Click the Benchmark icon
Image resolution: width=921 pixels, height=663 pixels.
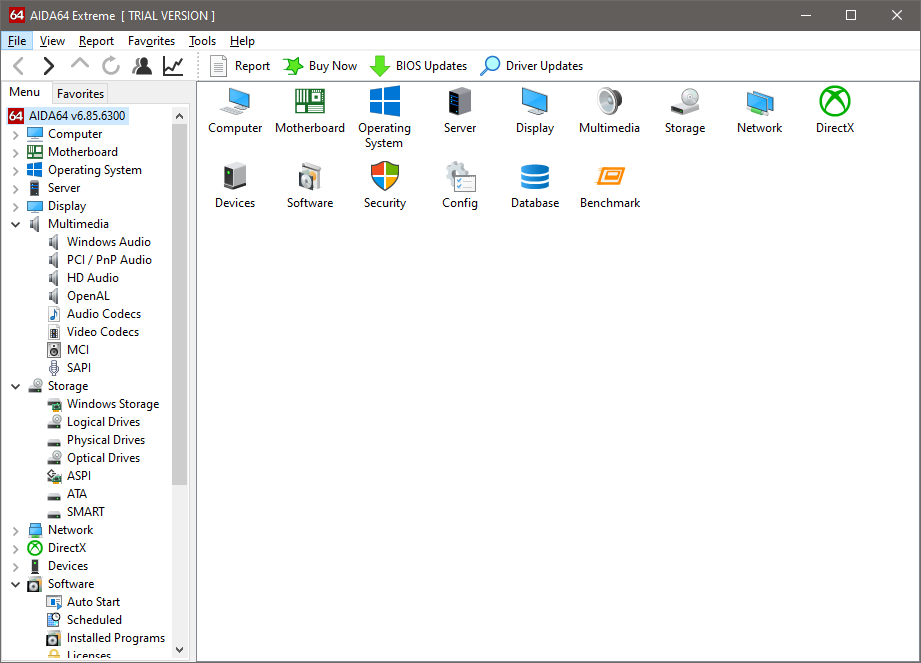pos(610,178)
